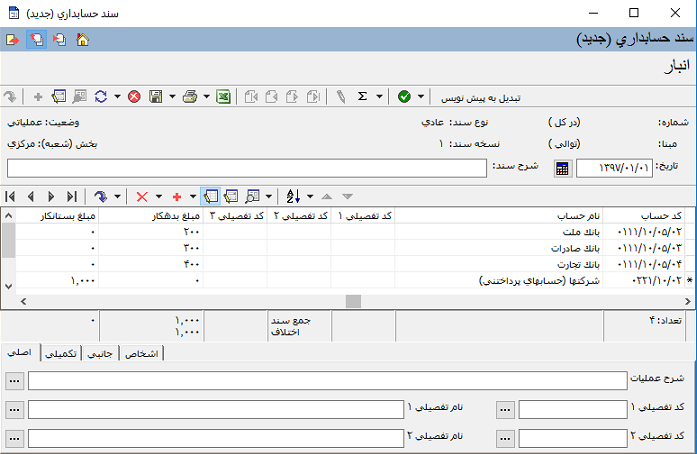
Task: Click the red X delete row icon
Action: click(x=142, y=196)
